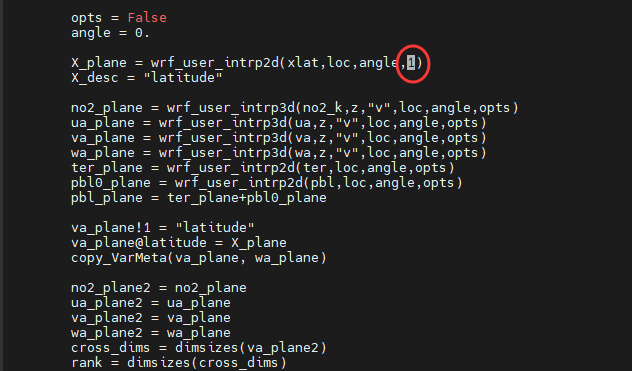This screenshot has height=371, width=632.
Task: Click the no2_plane assignment line
Action: point(295,108)
